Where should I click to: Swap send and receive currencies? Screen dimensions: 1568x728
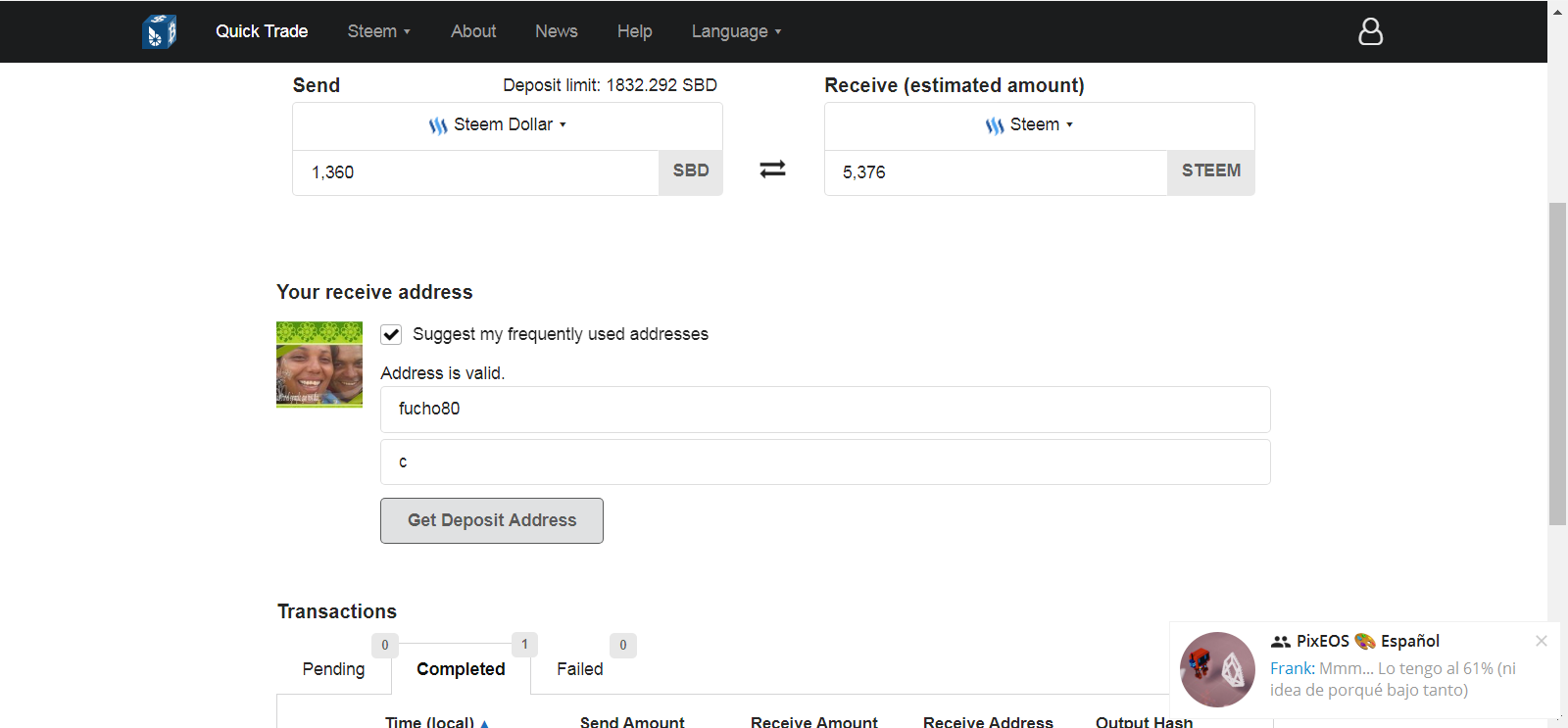coord(772,170)
